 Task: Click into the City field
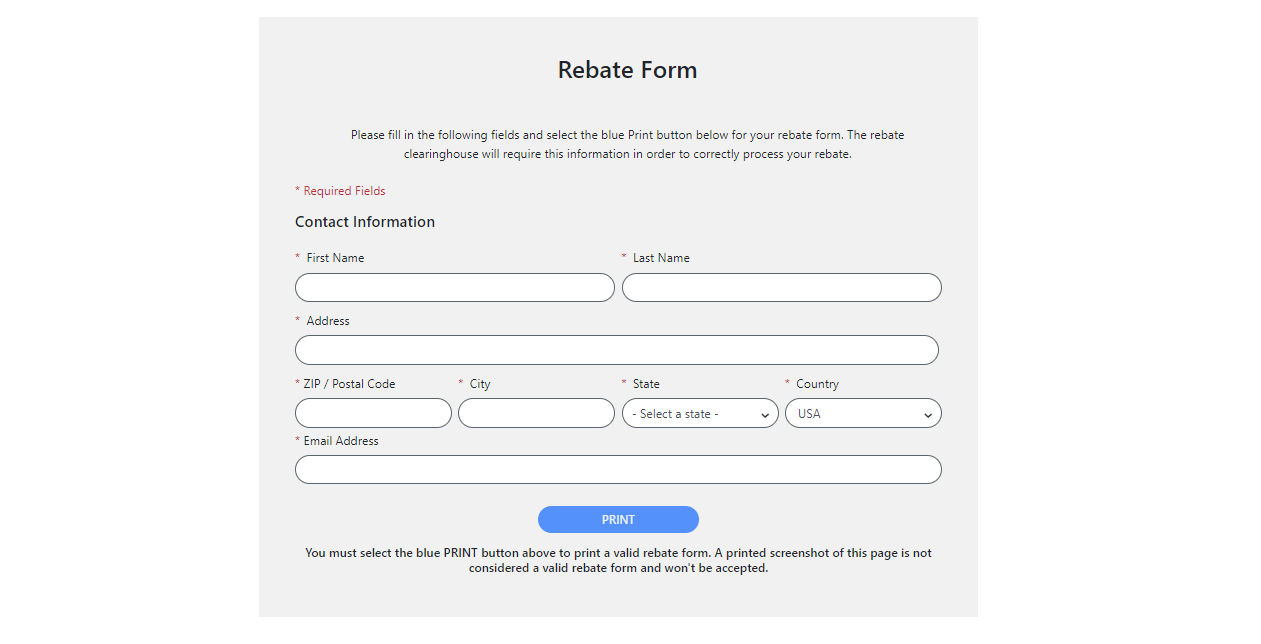click(x=536, y=413)
